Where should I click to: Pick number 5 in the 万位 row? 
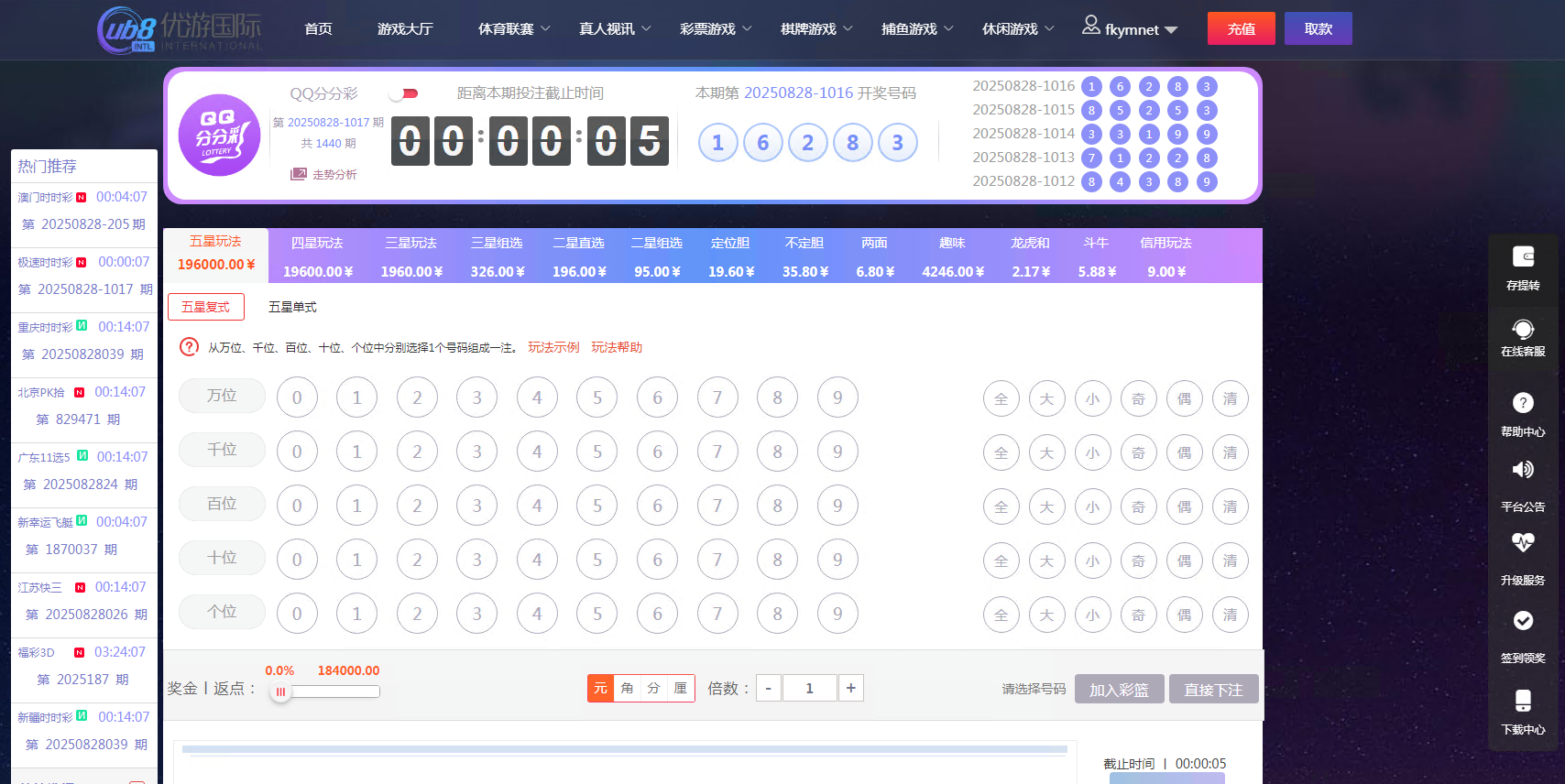596,397
